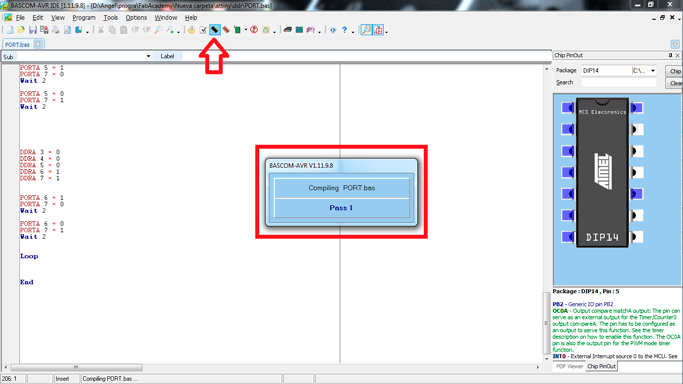The width and height of the screenshot is (683, 384).
Task: Click the Paste clipboard icon
Action: click(x=124, y=30)
